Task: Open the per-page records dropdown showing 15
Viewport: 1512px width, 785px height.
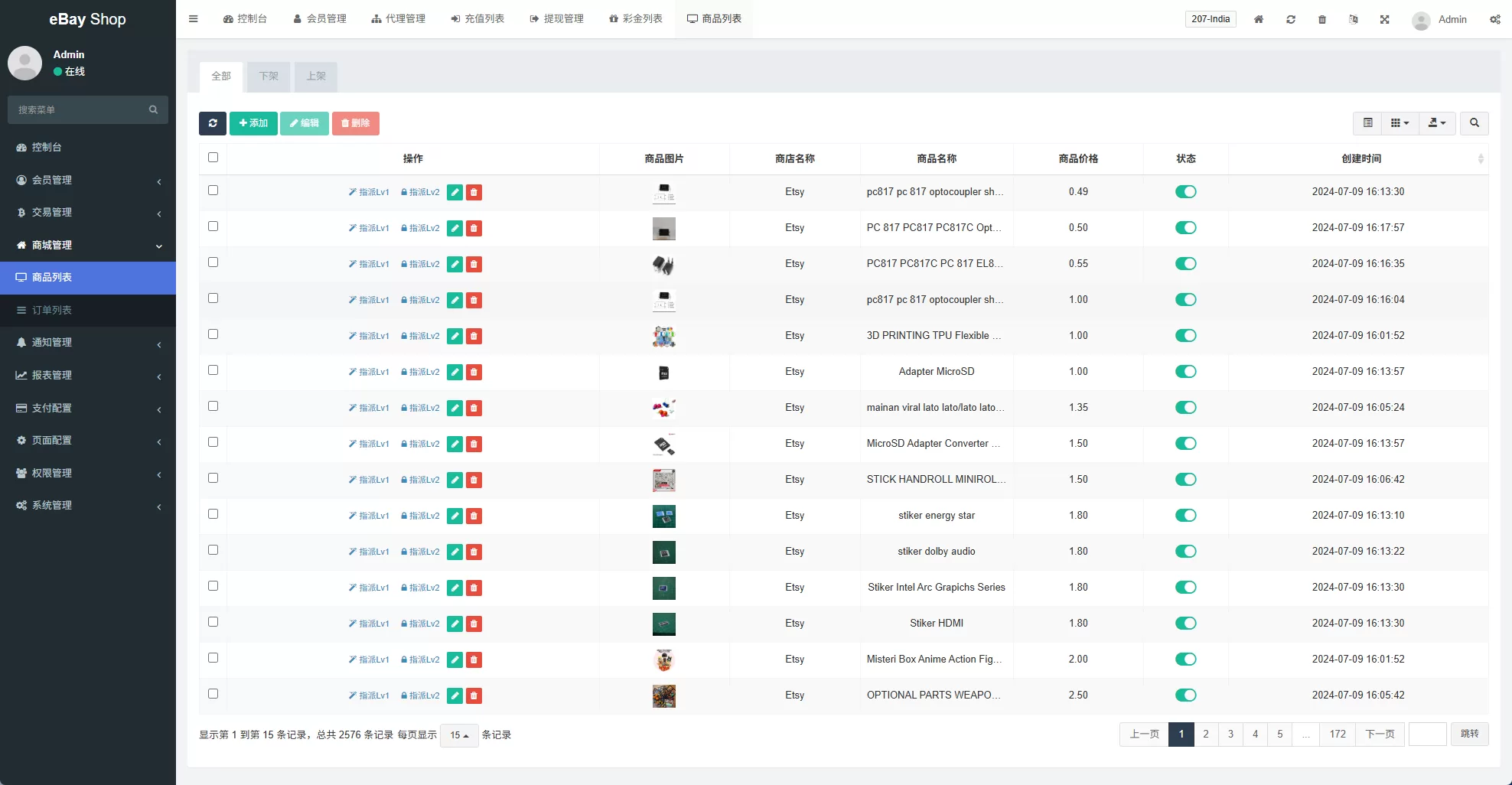Action: pyautogui.click(x=459, y=735)
